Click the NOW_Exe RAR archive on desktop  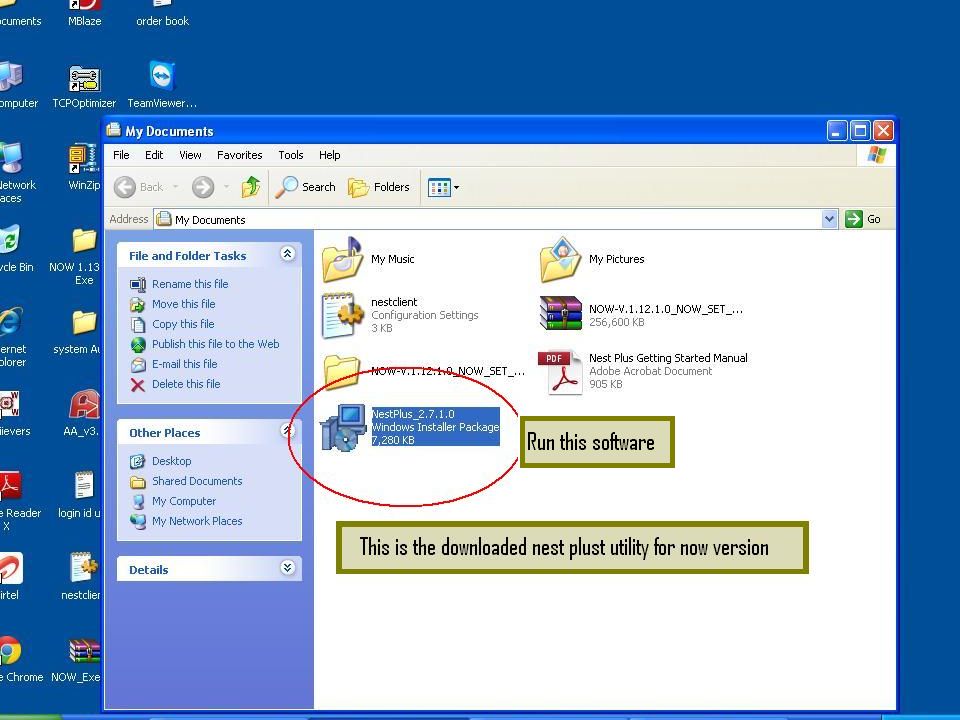(x=77, y=660)
